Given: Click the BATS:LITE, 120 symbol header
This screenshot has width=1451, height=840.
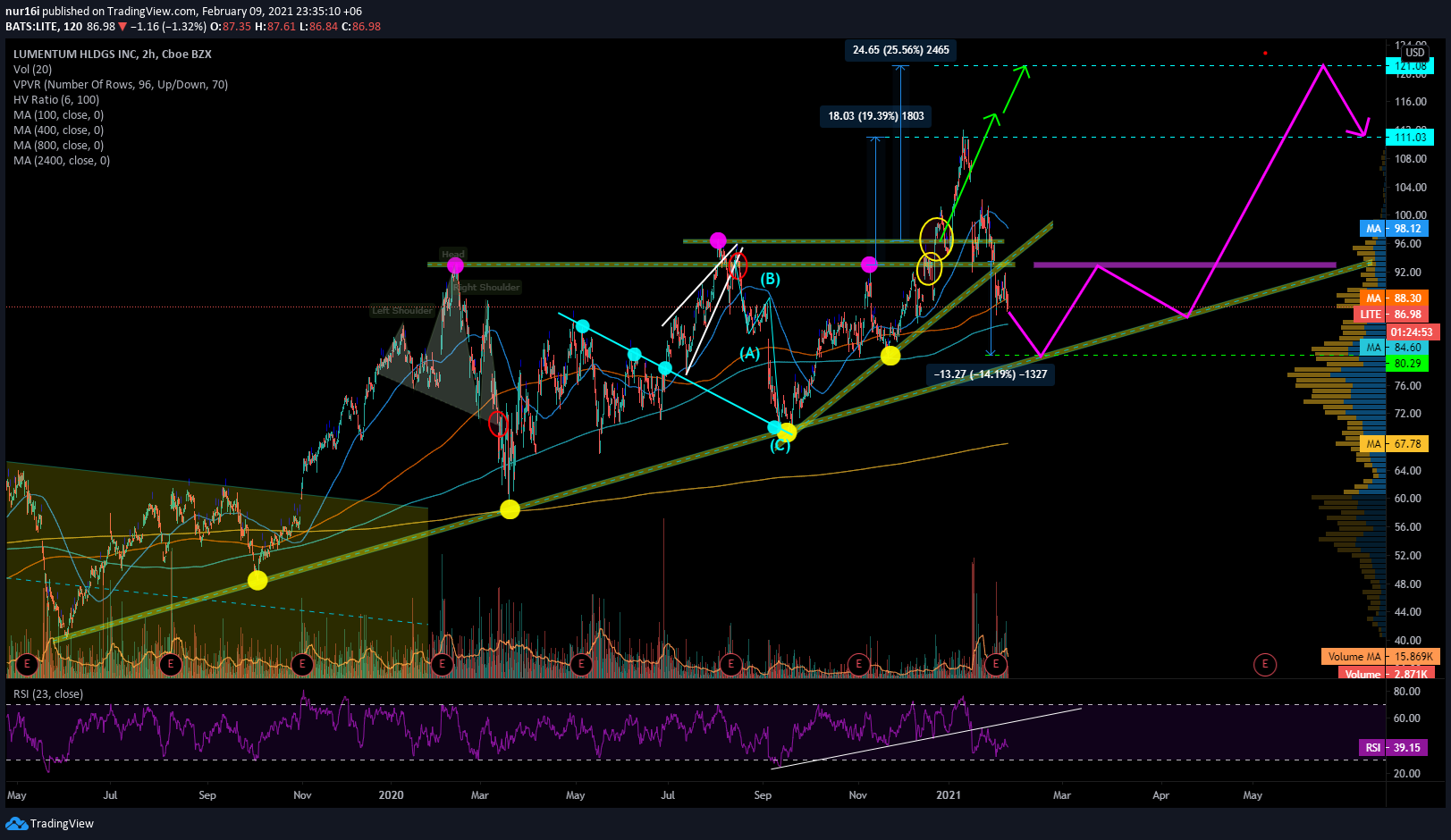Looking at the screenshot, I should (44, 27).
